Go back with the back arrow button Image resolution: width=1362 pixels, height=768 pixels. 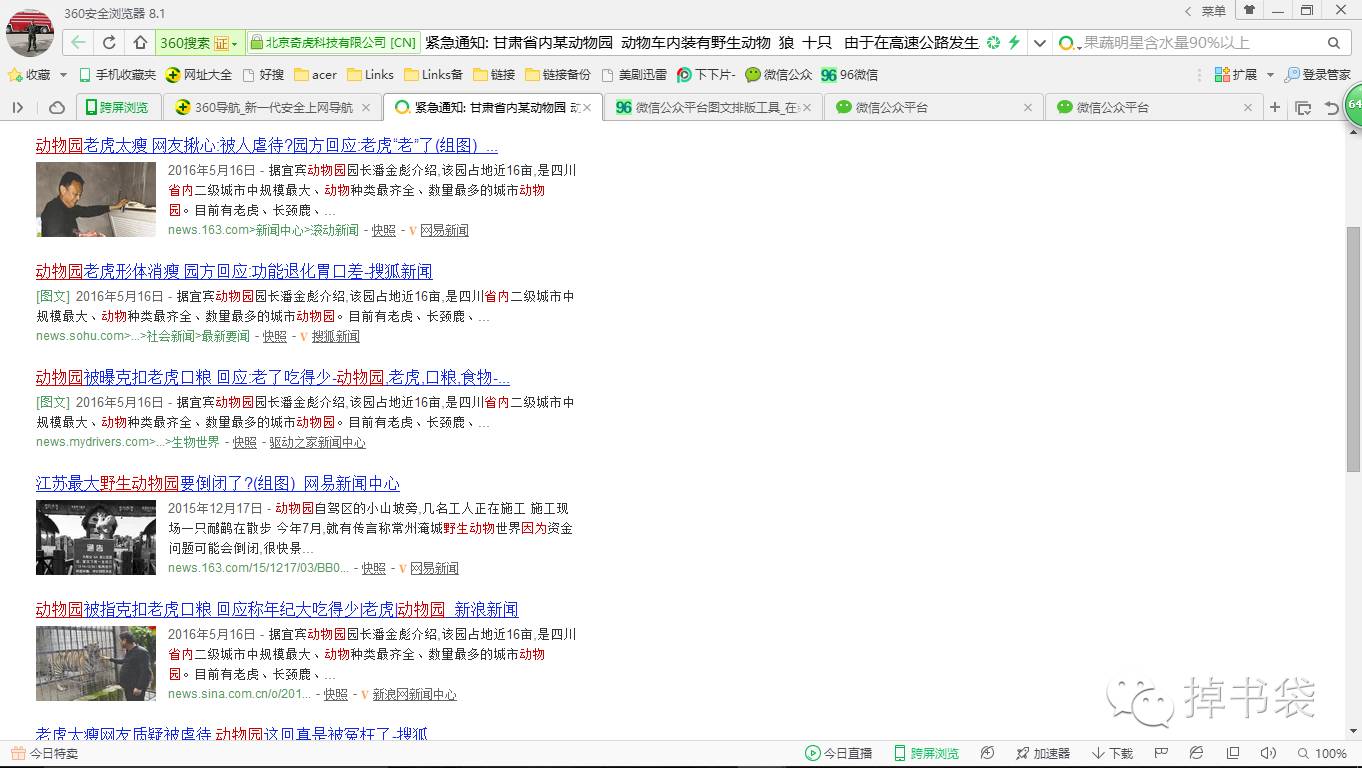[x=79, y=43]
